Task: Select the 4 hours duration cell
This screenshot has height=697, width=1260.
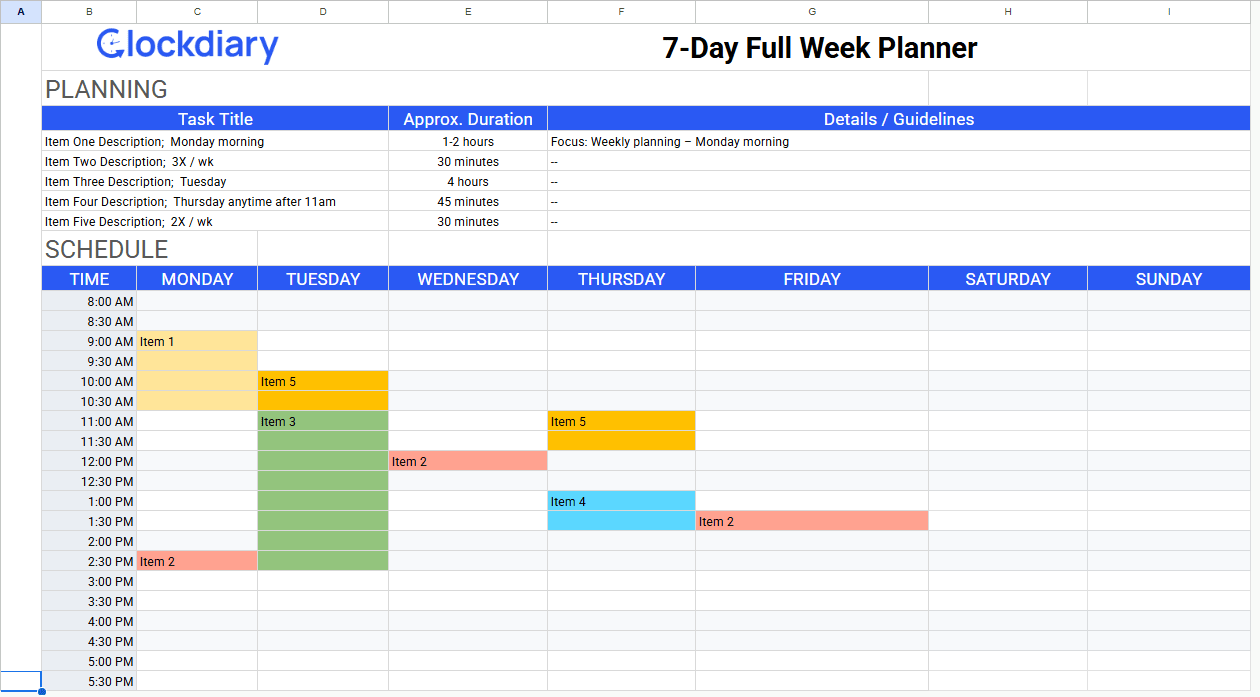Action: pos(468,182)
